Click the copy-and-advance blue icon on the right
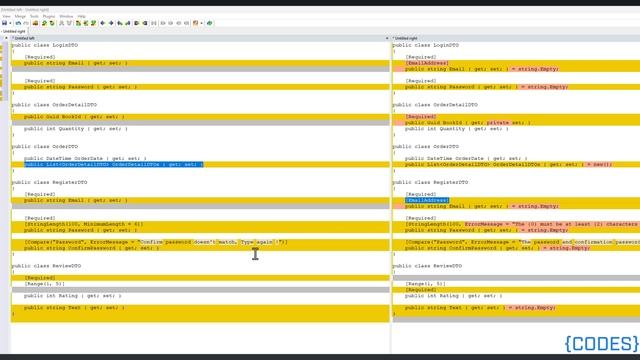 128,23
